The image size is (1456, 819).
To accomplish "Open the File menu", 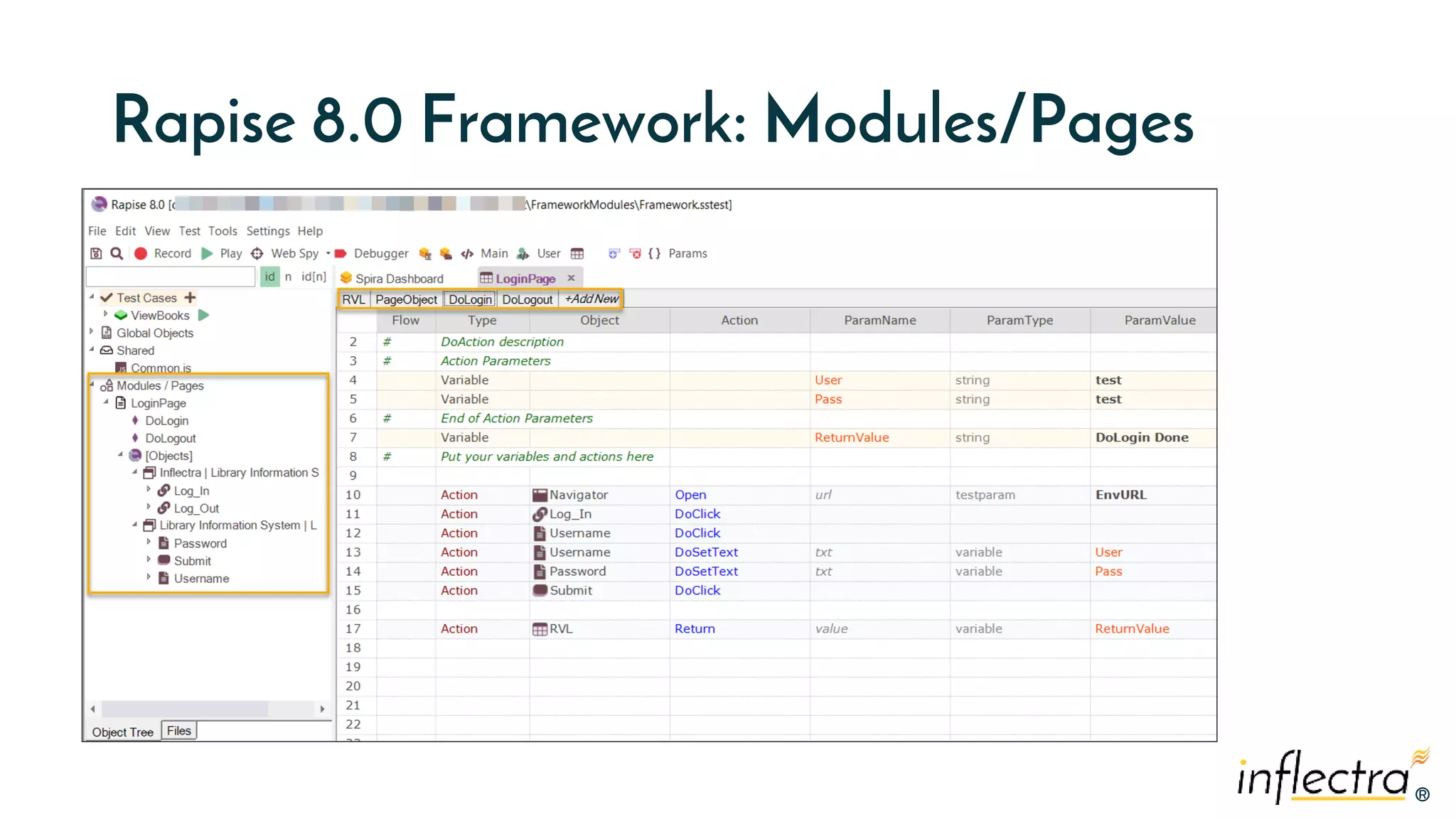I will [97, 231].
